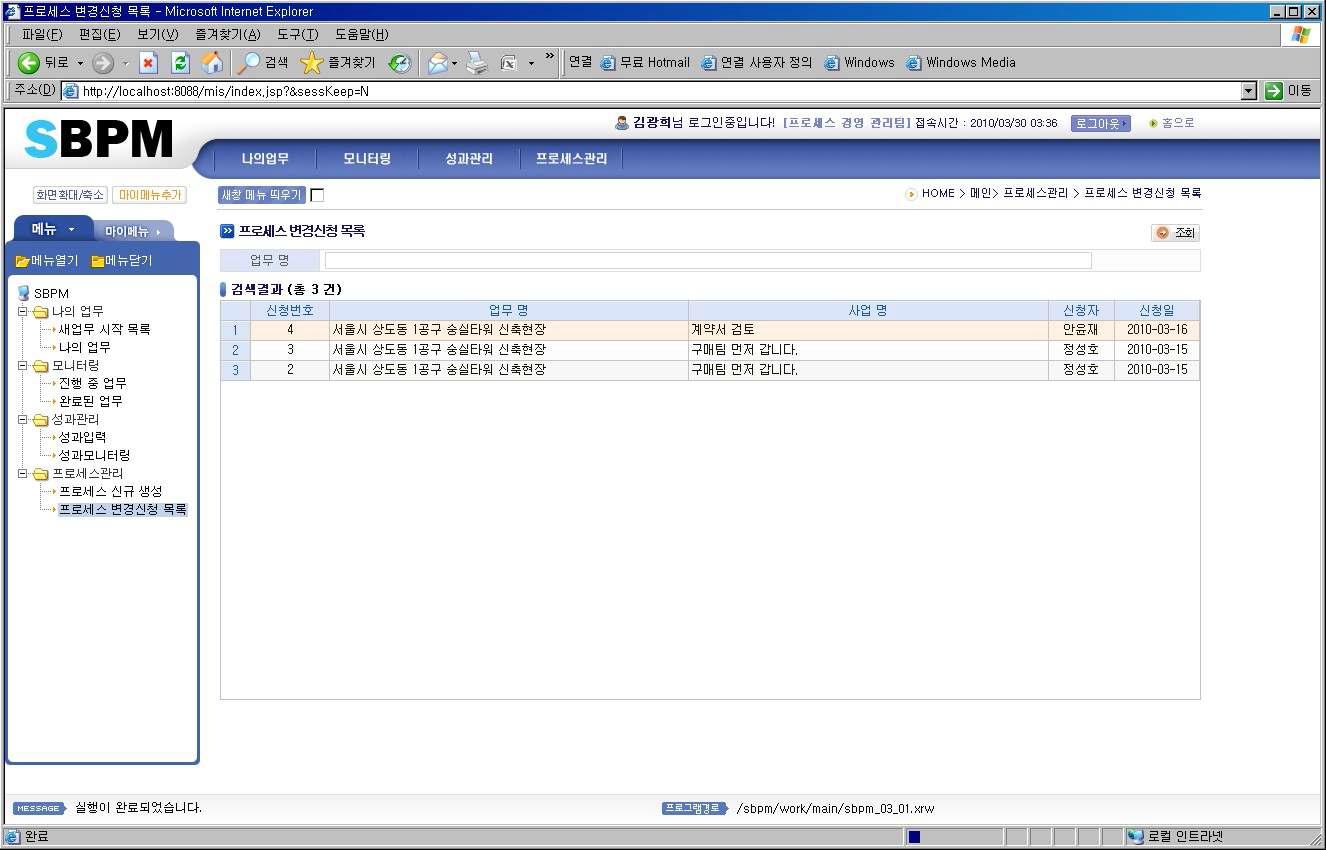Click the Windows Media link

point(961,62)
